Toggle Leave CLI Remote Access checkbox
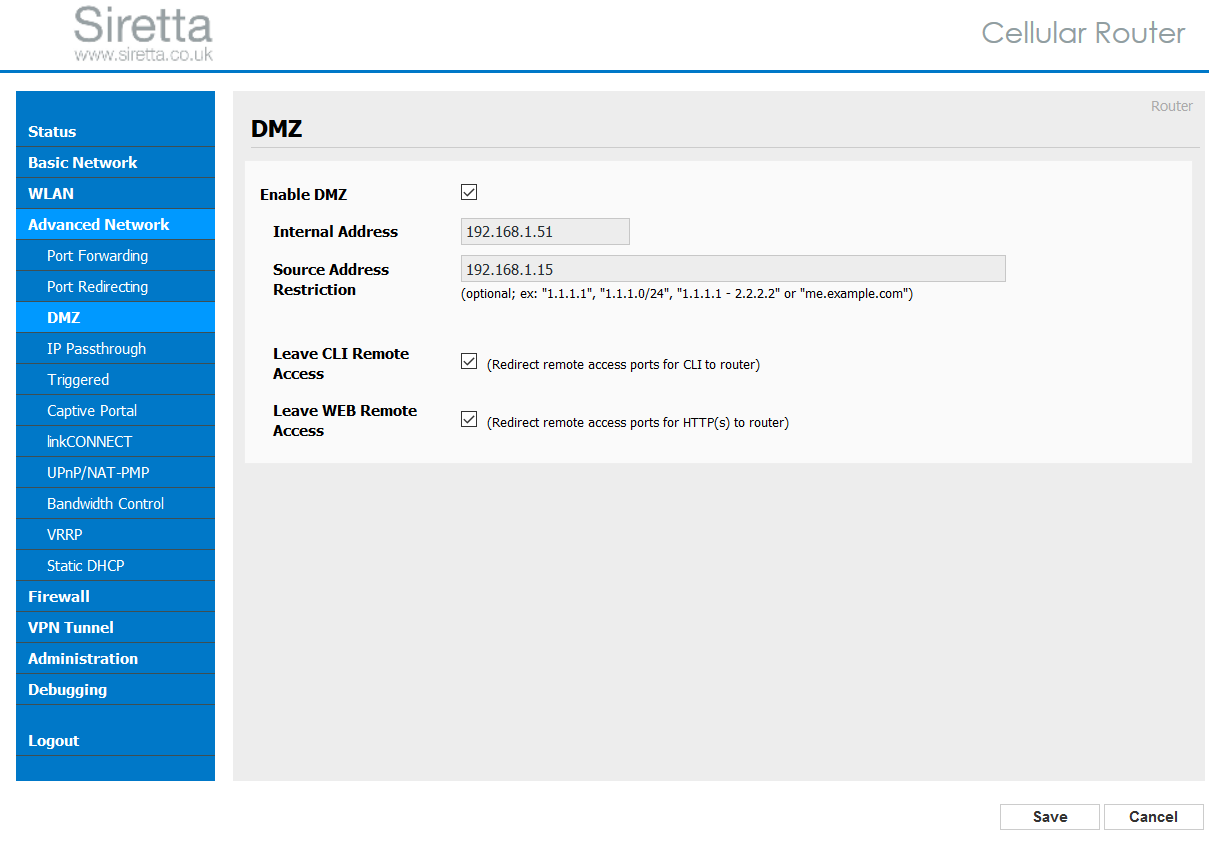The image size is (1209, 846). [469, 362]
